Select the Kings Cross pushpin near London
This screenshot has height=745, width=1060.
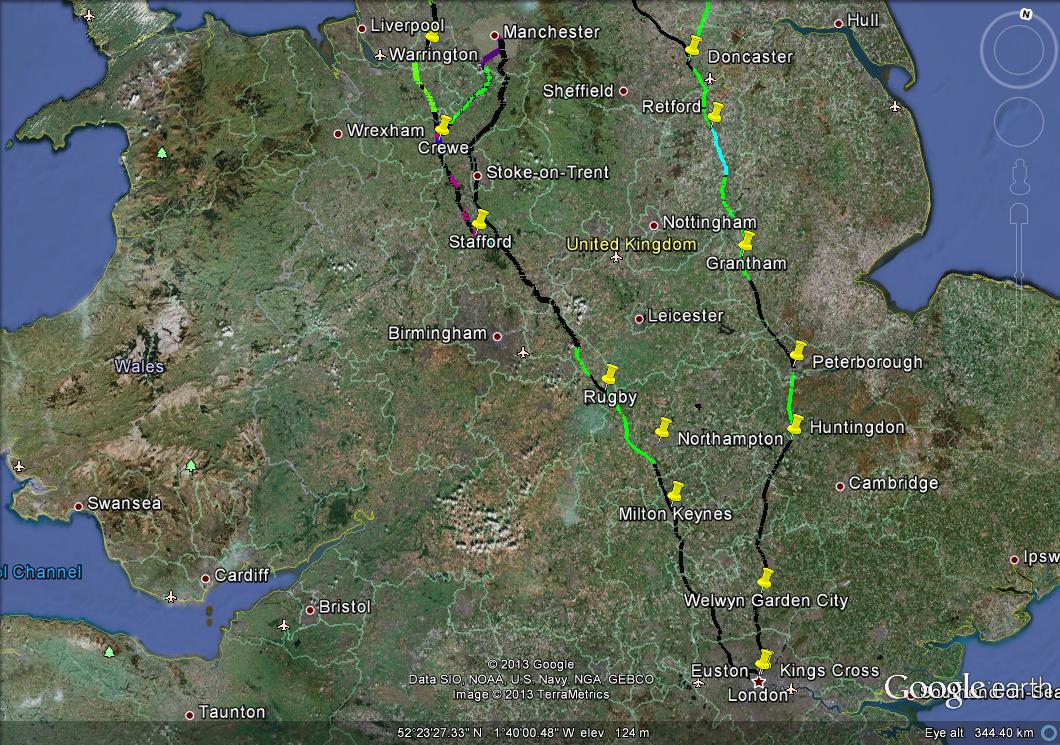coord(765,660)
